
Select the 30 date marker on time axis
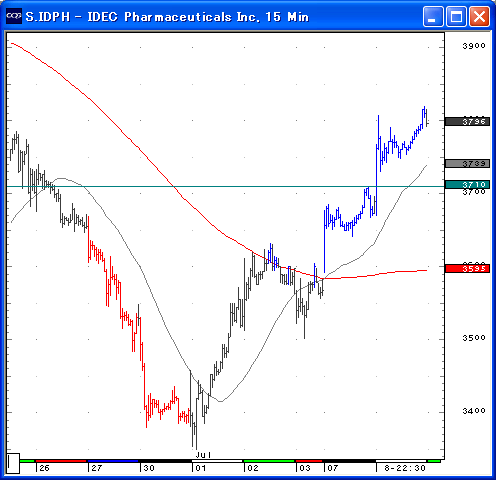[x=149, y=468]
